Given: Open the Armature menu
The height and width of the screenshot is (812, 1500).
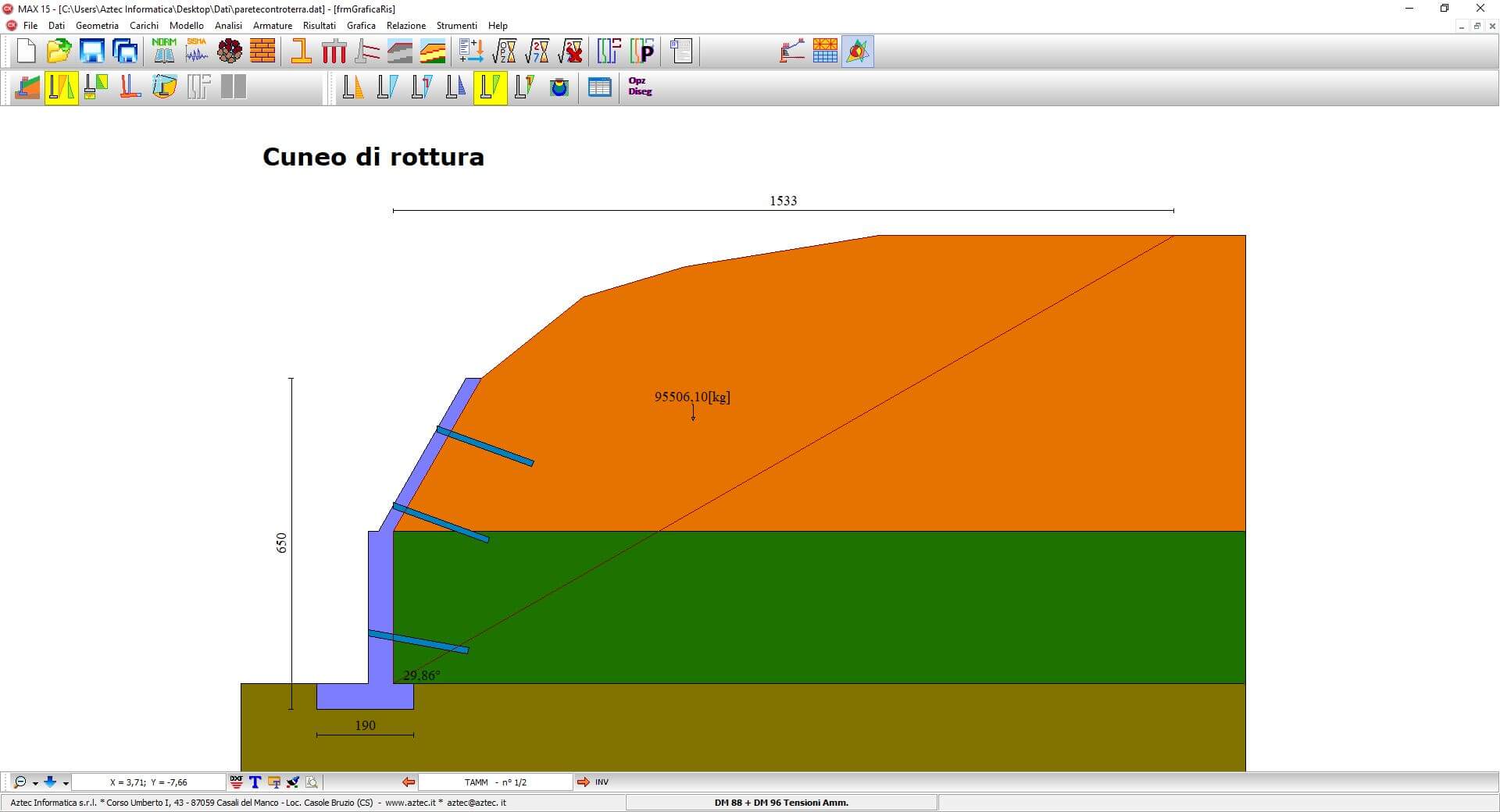Looking at the screenshot, I should [x=273, y=26].
